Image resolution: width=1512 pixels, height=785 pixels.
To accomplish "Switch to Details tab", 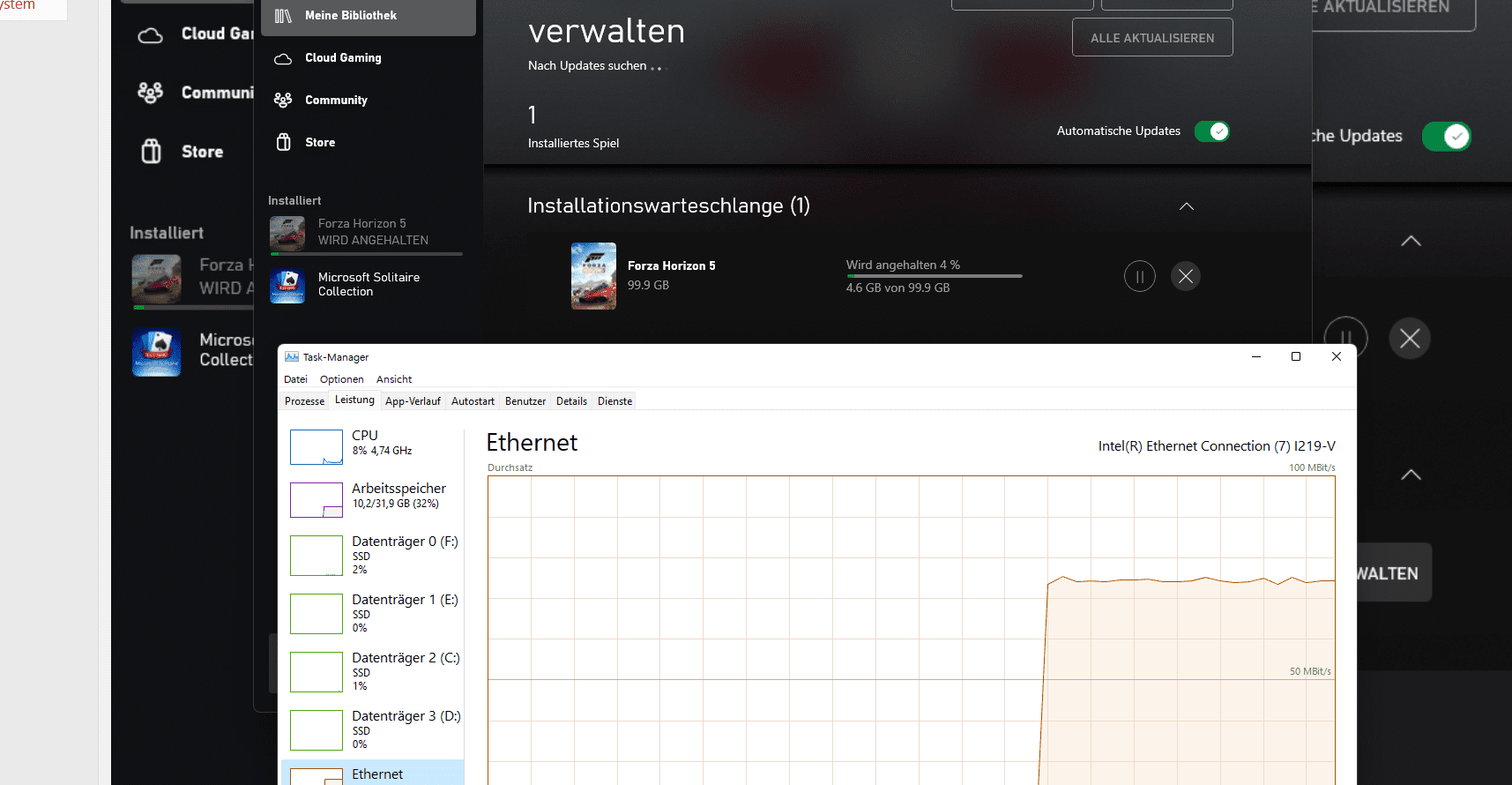I will coord(571,401).
